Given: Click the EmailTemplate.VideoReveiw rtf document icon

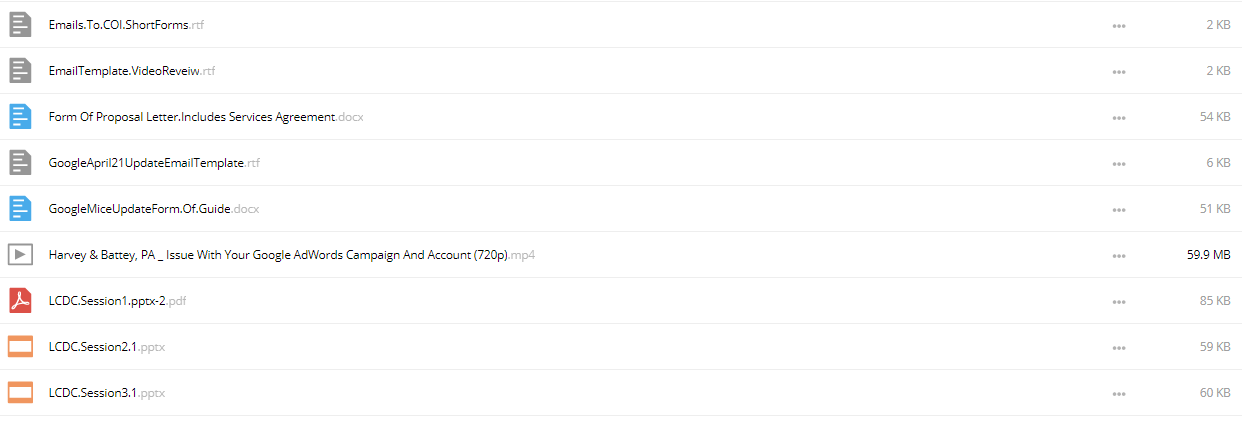Looking at the screenshot, I should point(20,71).
